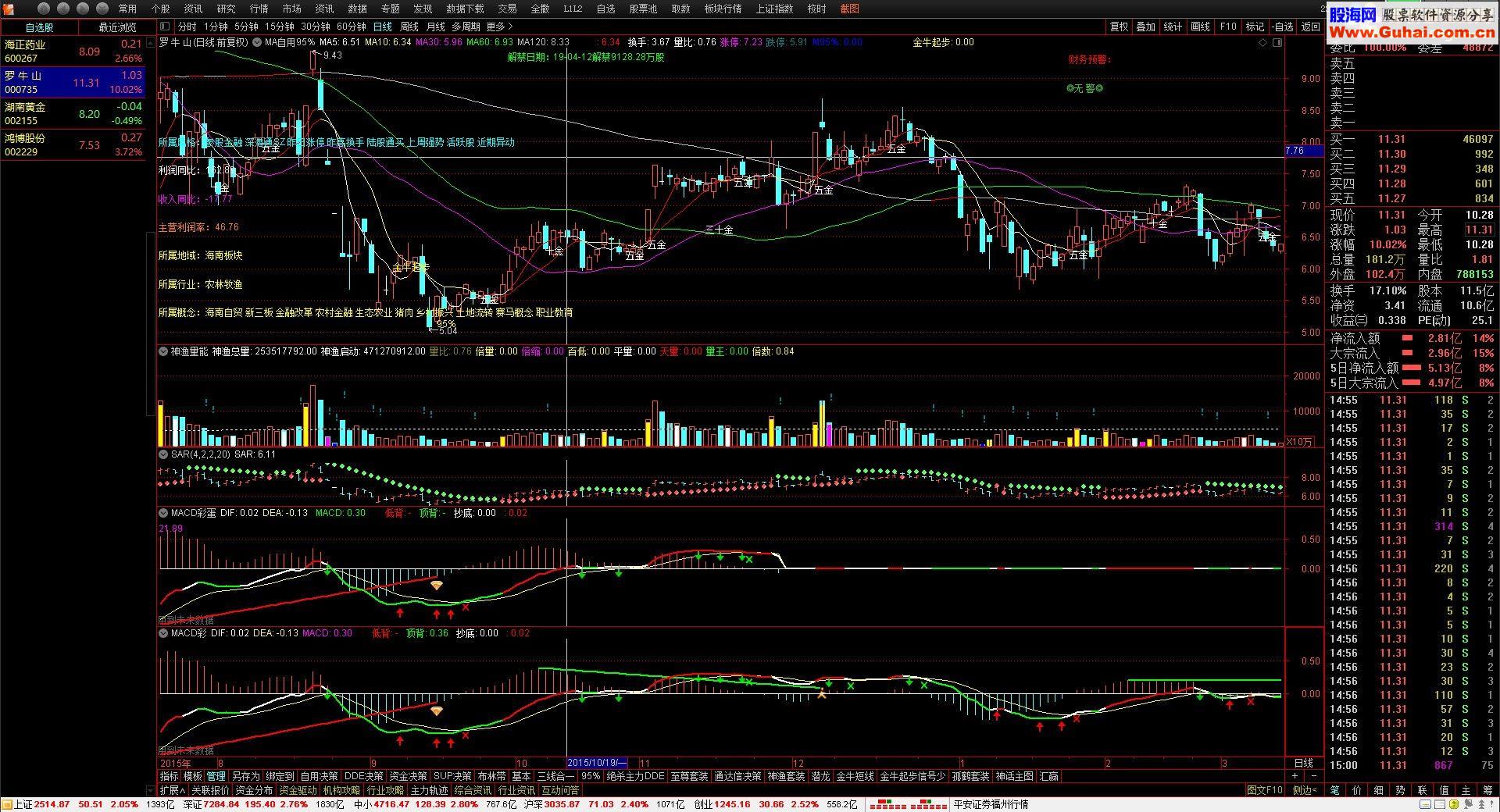This screenshot has width=1500, height=812.
Task: Open the SAR indicator dropdown
Action: tap(164, 454)
